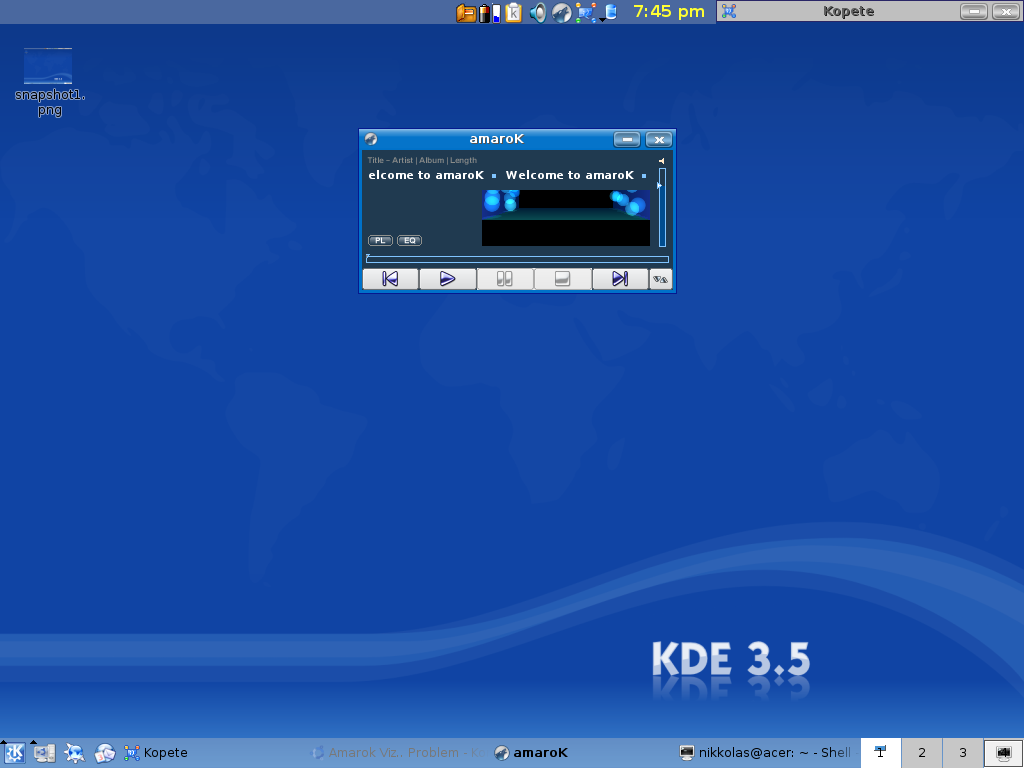
Task: Open the volume mixer tray icon
Action: 538,12
